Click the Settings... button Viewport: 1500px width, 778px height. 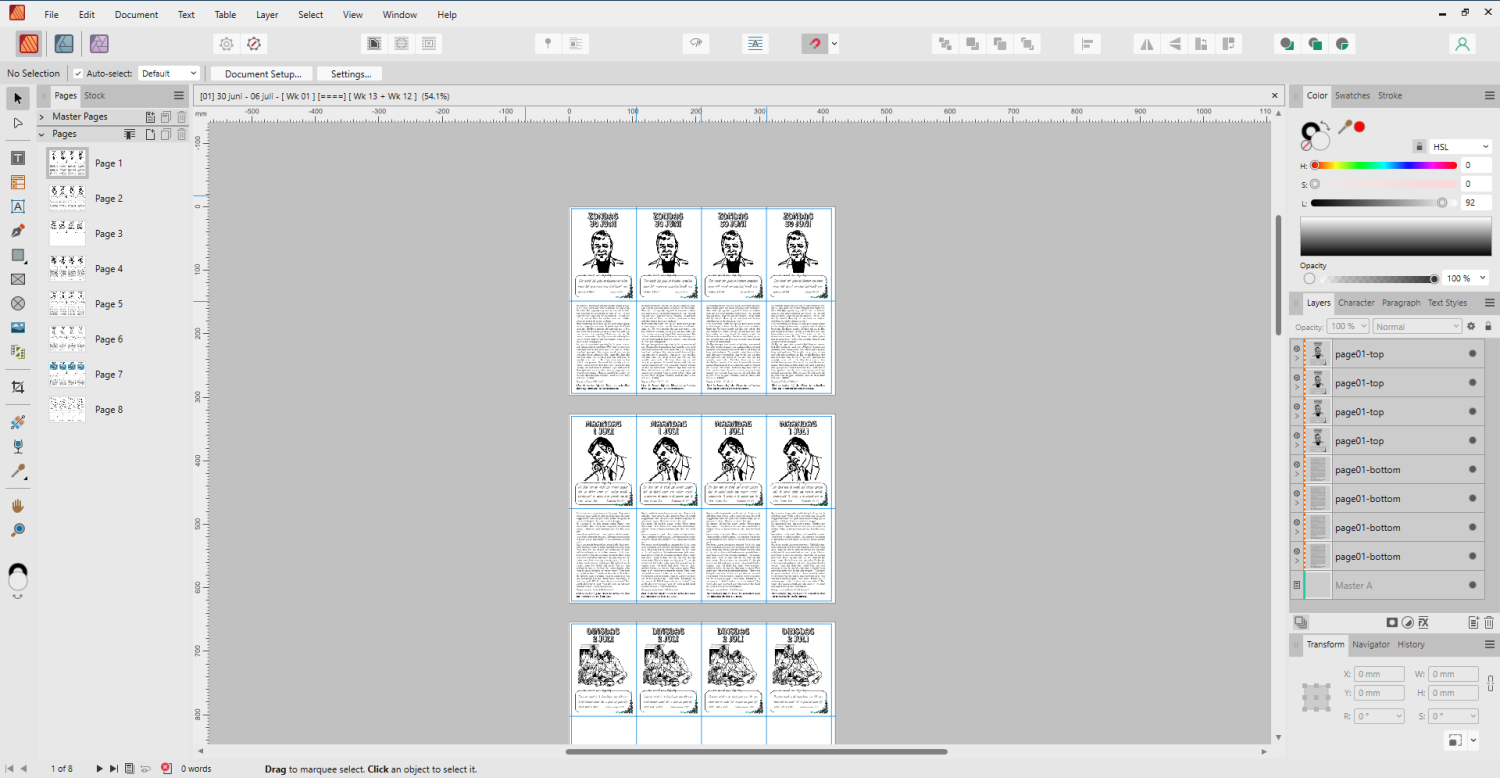click(350, 74)
